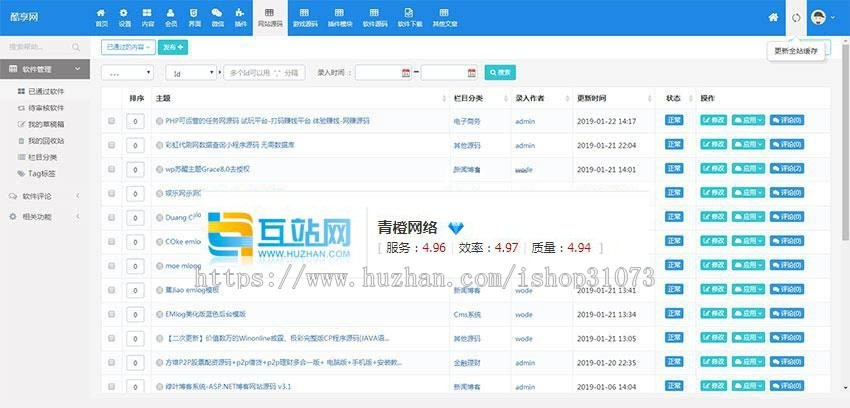
Task: Open the 界面 interface icon in top nav
Action: (194, 17)
